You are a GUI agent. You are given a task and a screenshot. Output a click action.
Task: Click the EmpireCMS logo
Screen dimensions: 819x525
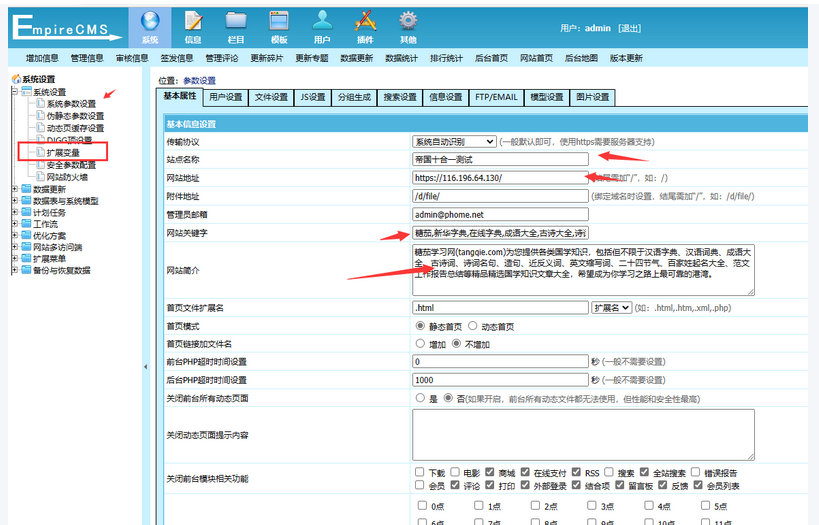pos(66,28)
